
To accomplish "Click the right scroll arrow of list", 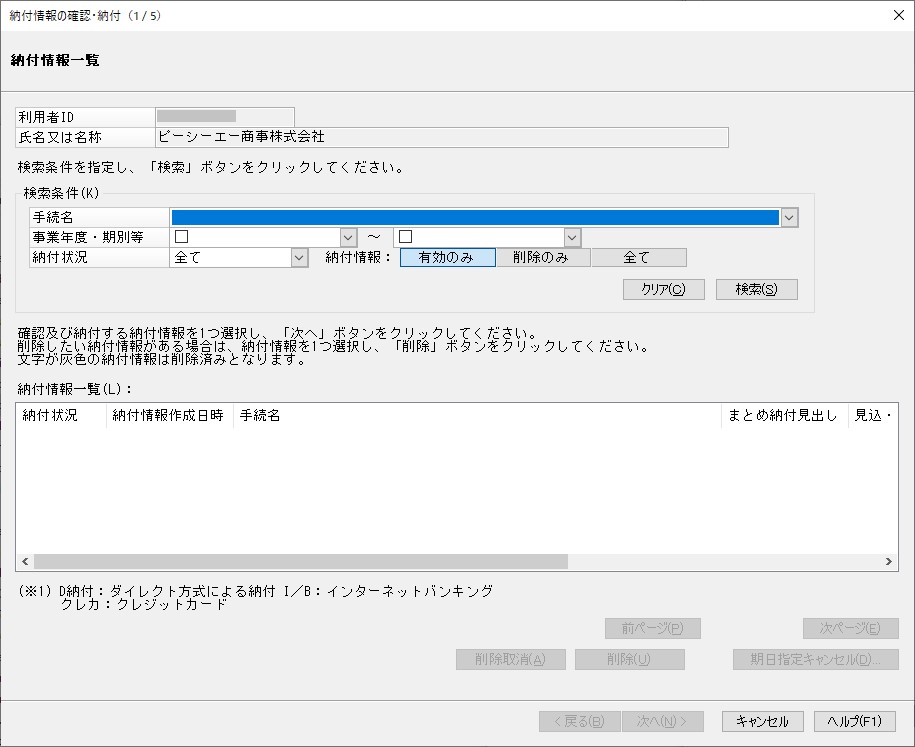I will click(888, 561).
